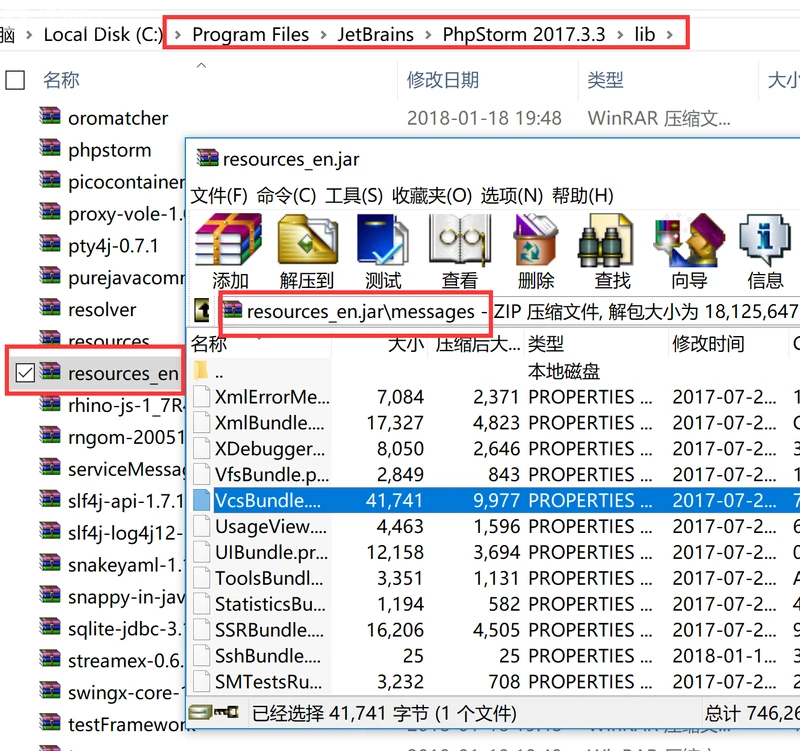Sort Explorer by 名称 column header

pos(61,80)
